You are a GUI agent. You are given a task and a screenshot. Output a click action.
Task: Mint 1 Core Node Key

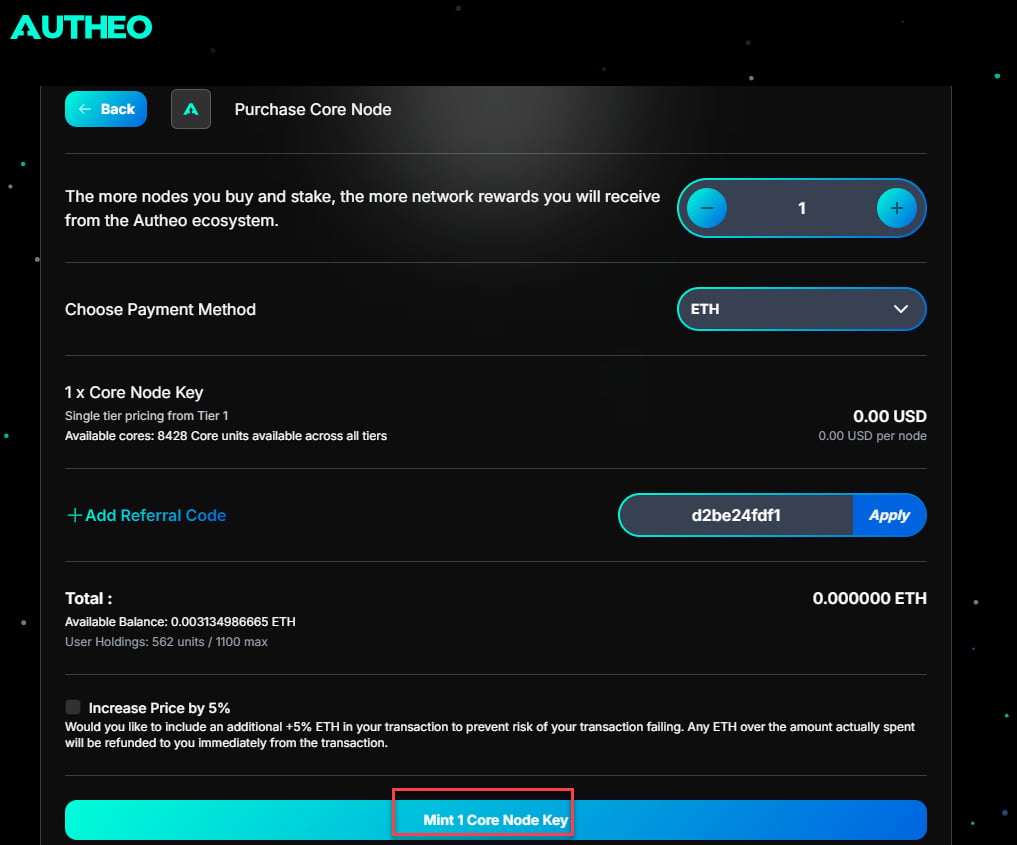point(496,820)
